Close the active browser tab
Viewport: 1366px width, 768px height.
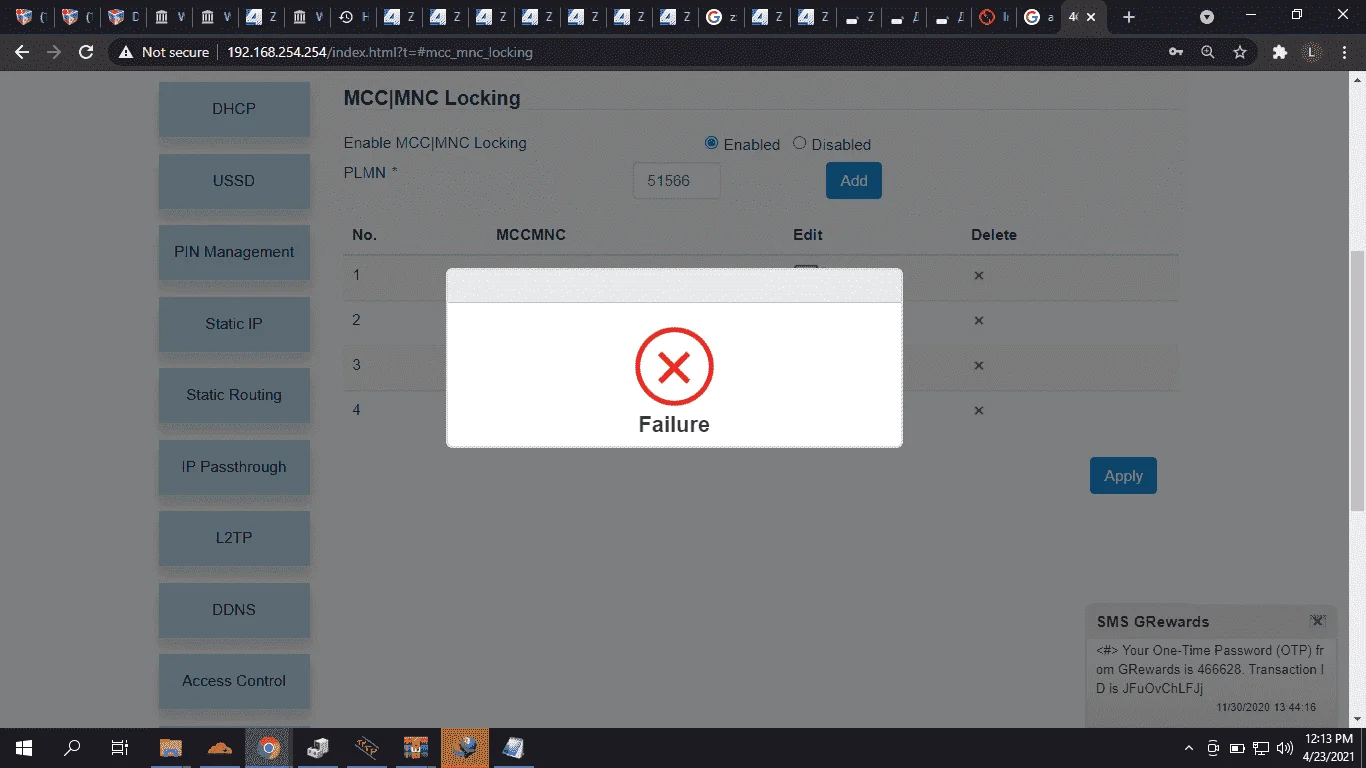coord(1092,17)
